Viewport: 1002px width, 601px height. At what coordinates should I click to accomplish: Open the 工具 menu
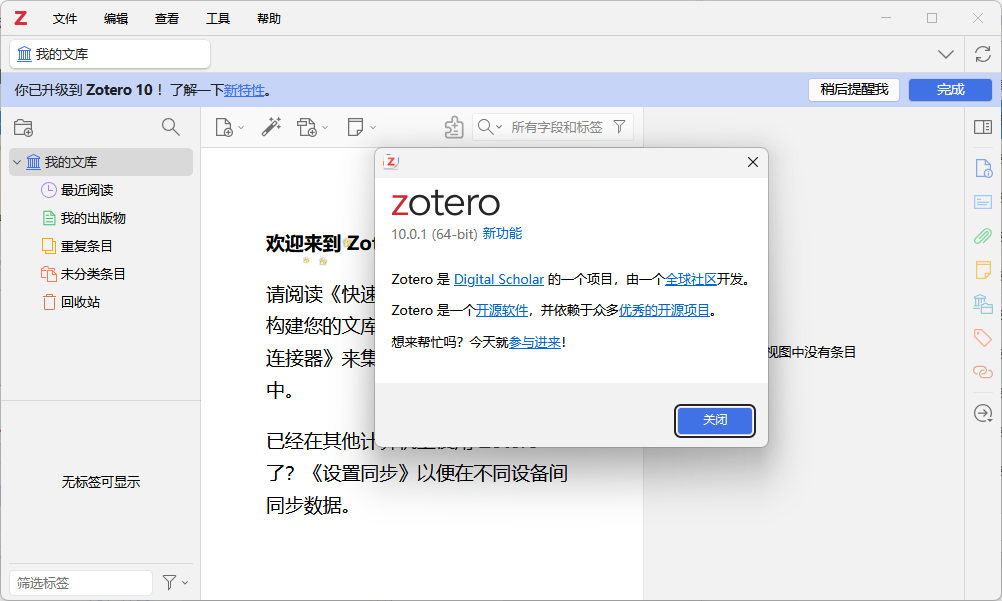tap(217, 19)
